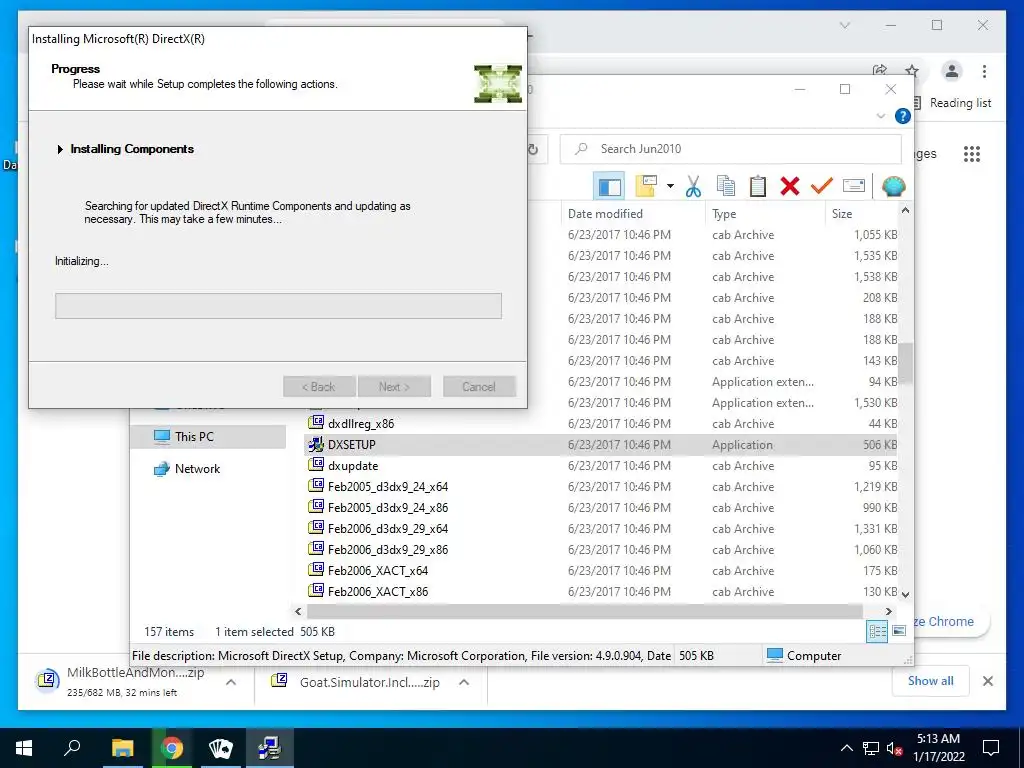The height and width of the screenshot is (768, 1024).
Task: Click the orange checkmark Properties icon
Action: [x=822, y=186]
